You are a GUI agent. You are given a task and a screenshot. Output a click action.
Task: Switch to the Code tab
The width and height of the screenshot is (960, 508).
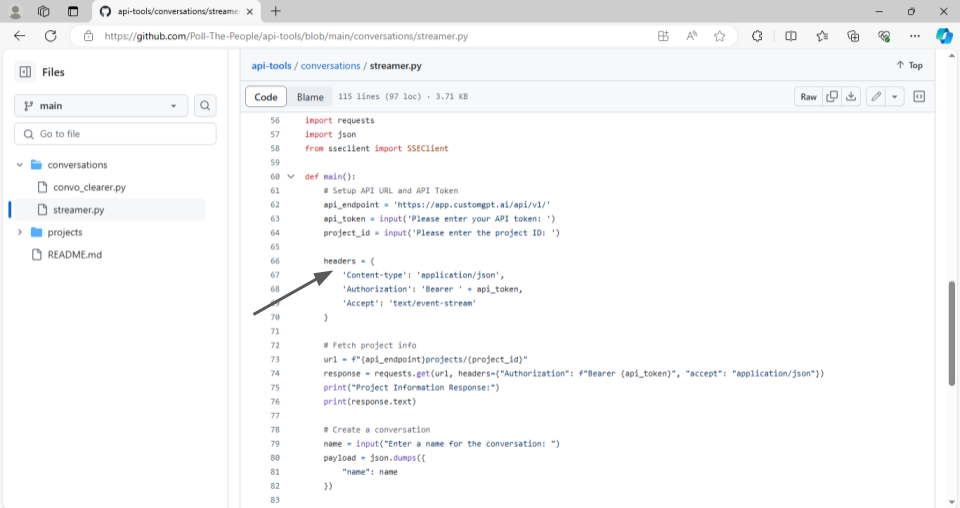pyautogui.click(x=266, y=97)
